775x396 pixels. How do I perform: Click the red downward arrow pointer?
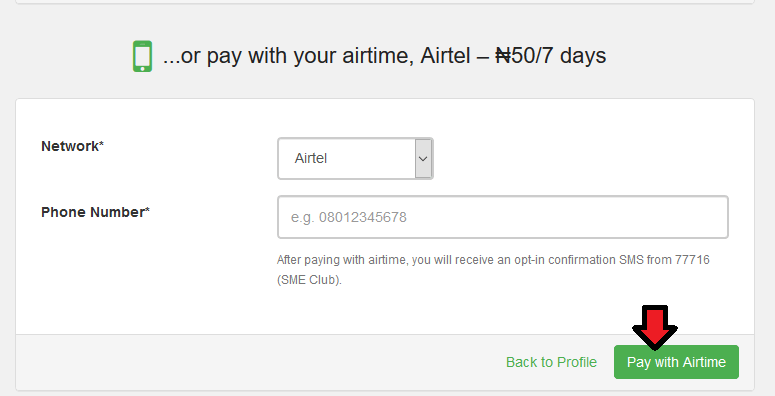coord(655,327)
